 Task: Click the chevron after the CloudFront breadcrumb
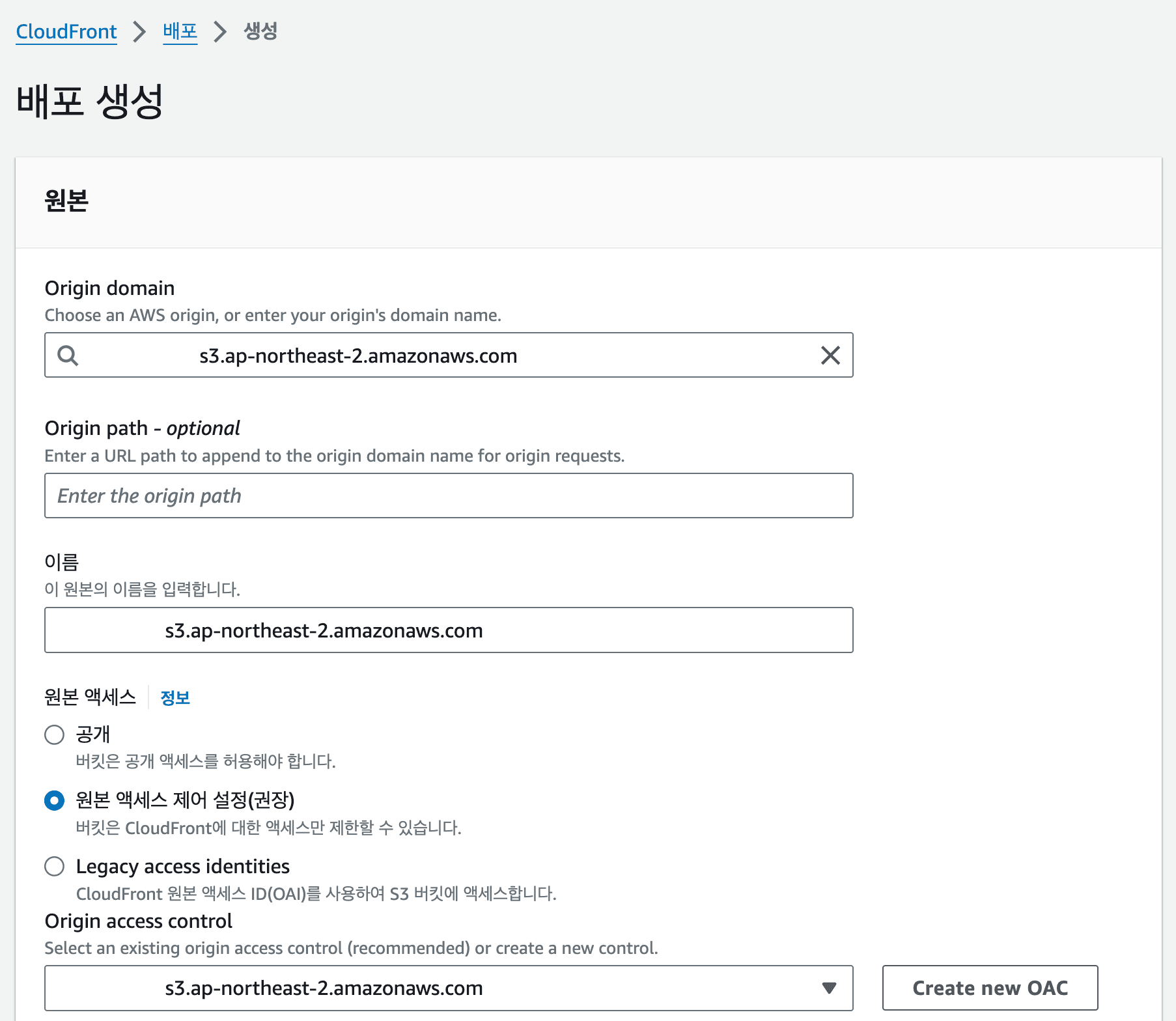point(139,31)
